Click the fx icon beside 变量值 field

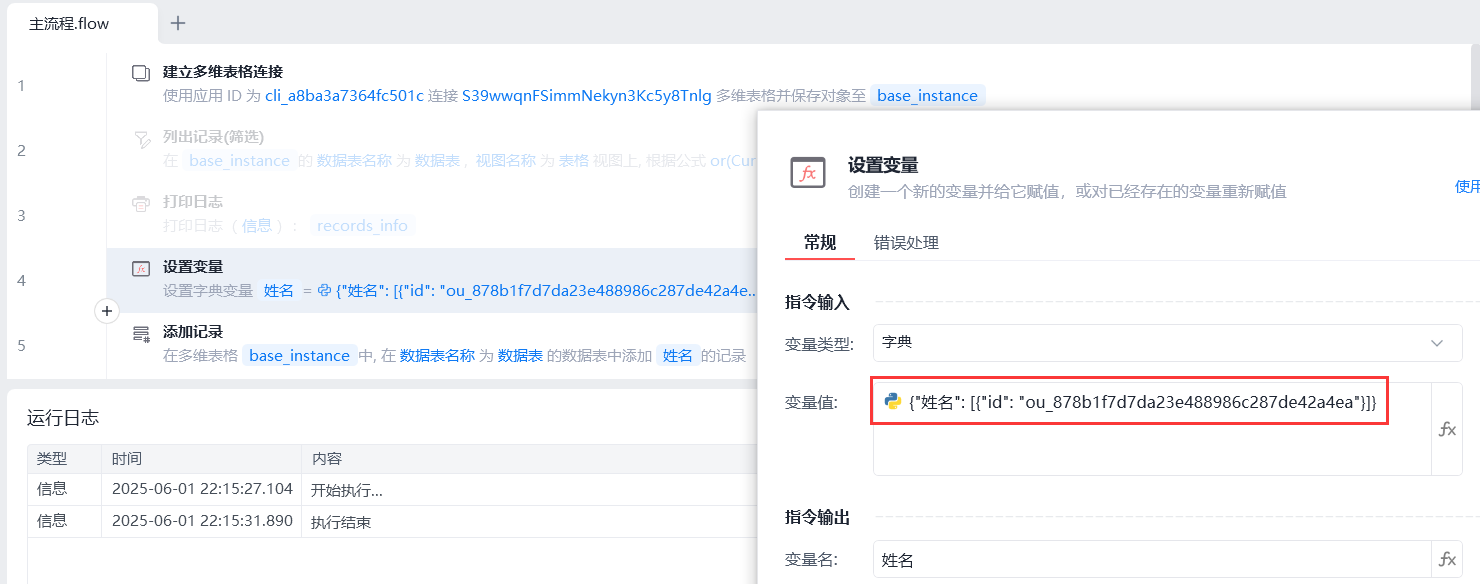pos(1446,429)
